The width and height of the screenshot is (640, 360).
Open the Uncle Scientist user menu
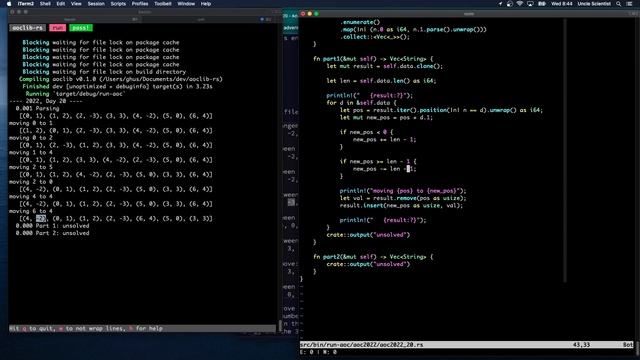(x=594, y=4)
